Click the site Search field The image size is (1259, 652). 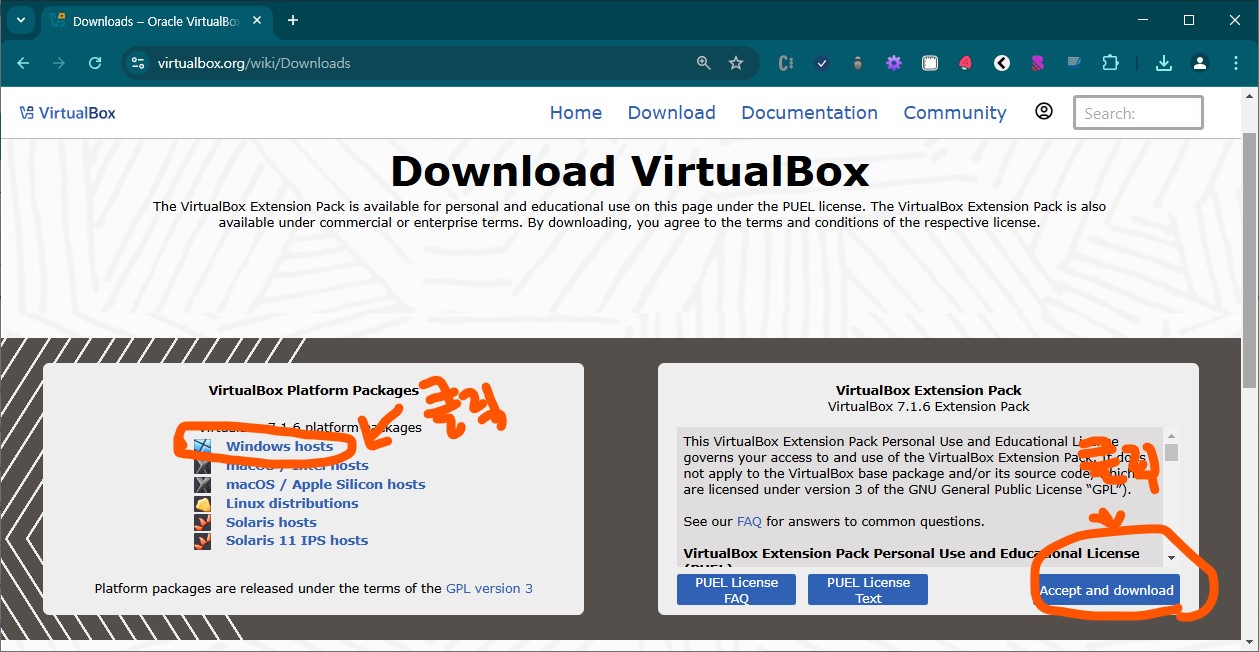(1138, 113)
